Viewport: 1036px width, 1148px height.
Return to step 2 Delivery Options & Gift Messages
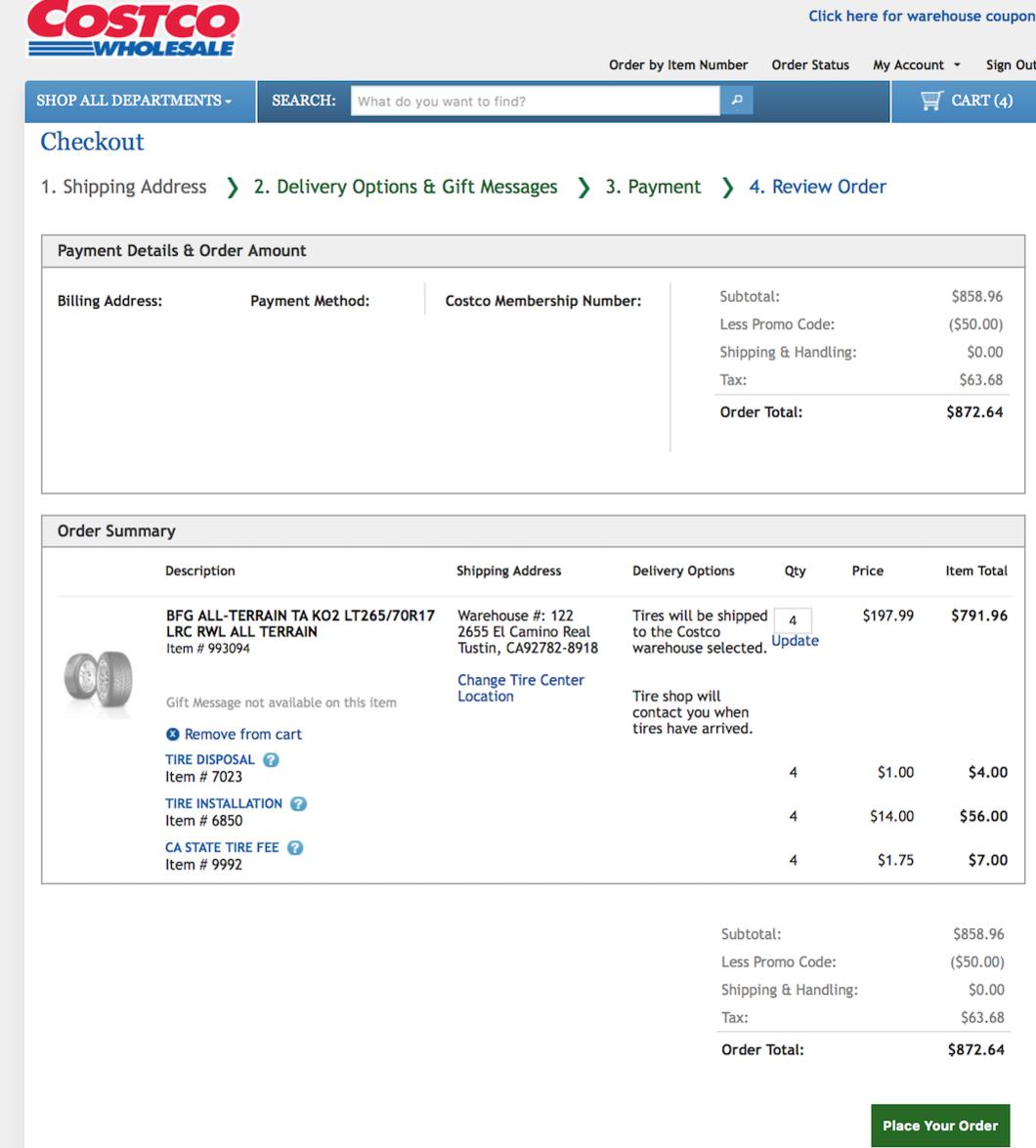(405, 187)
